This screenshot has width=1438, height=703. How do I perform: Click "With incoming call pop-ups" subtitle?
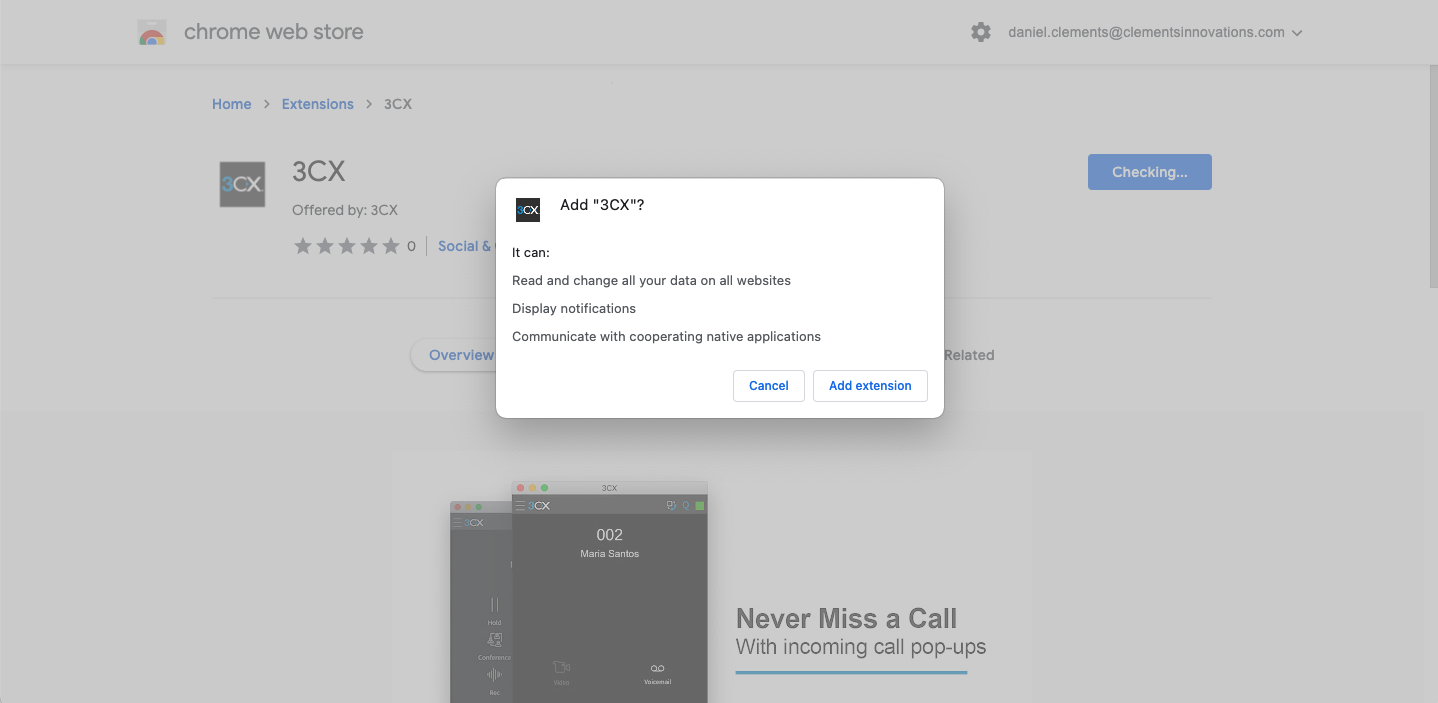[861, 647]
